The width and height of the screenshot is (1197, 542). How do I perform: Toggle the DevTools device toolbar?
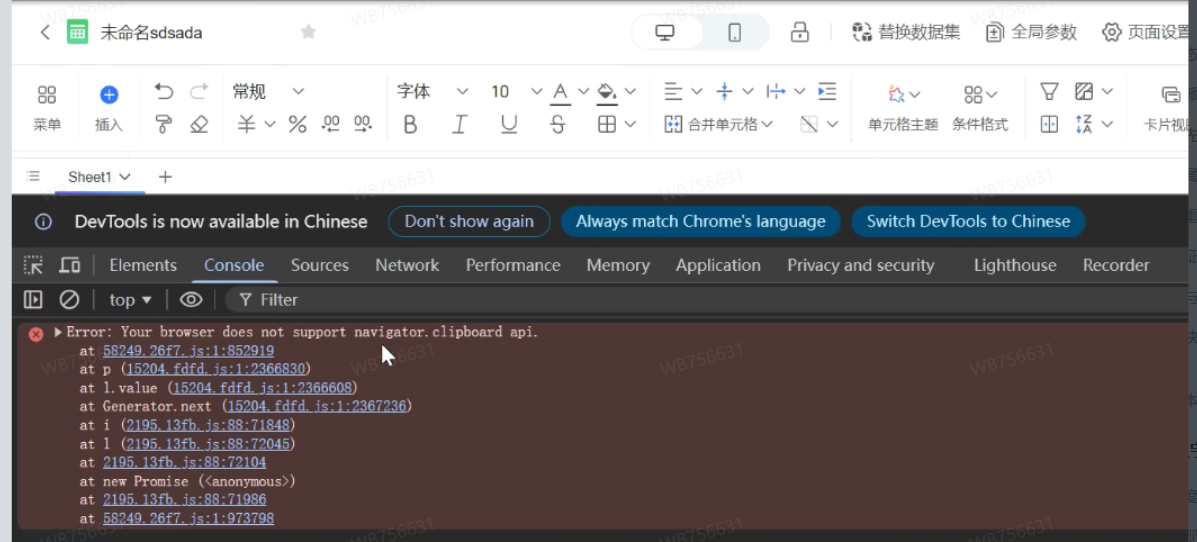tap(70, 265)
